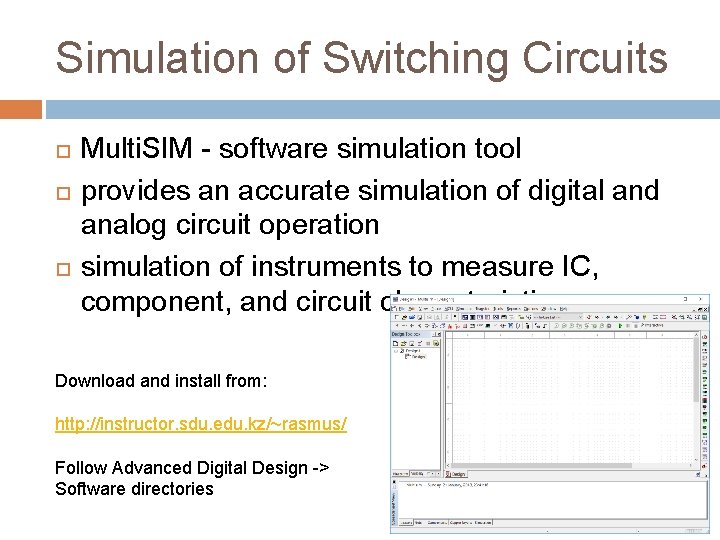Open the Results tab in spreadsheet view
Viewport: 720px width, 540px height.
pos(406,523)
